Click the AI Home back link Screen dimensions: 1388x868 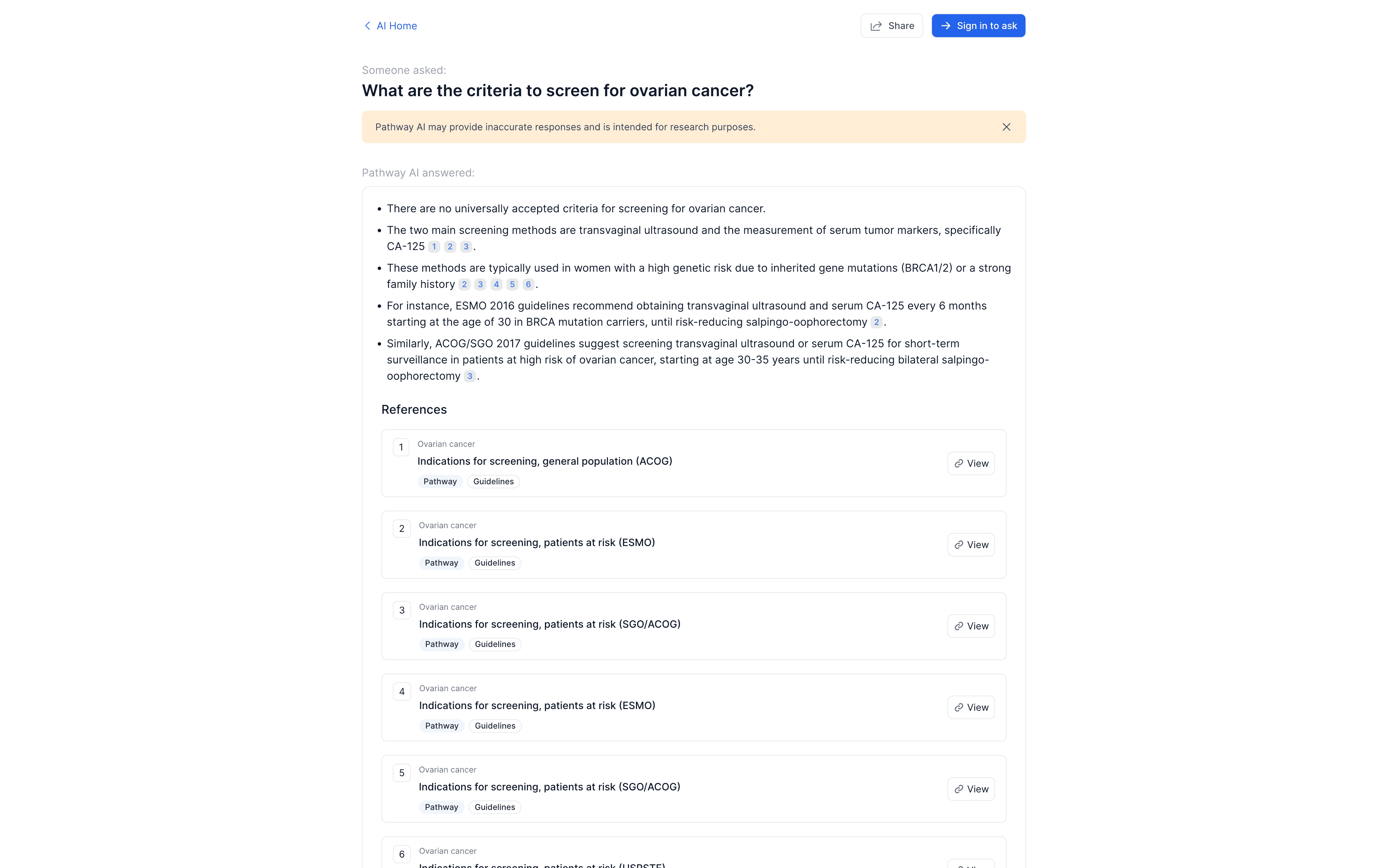(390, 26)
